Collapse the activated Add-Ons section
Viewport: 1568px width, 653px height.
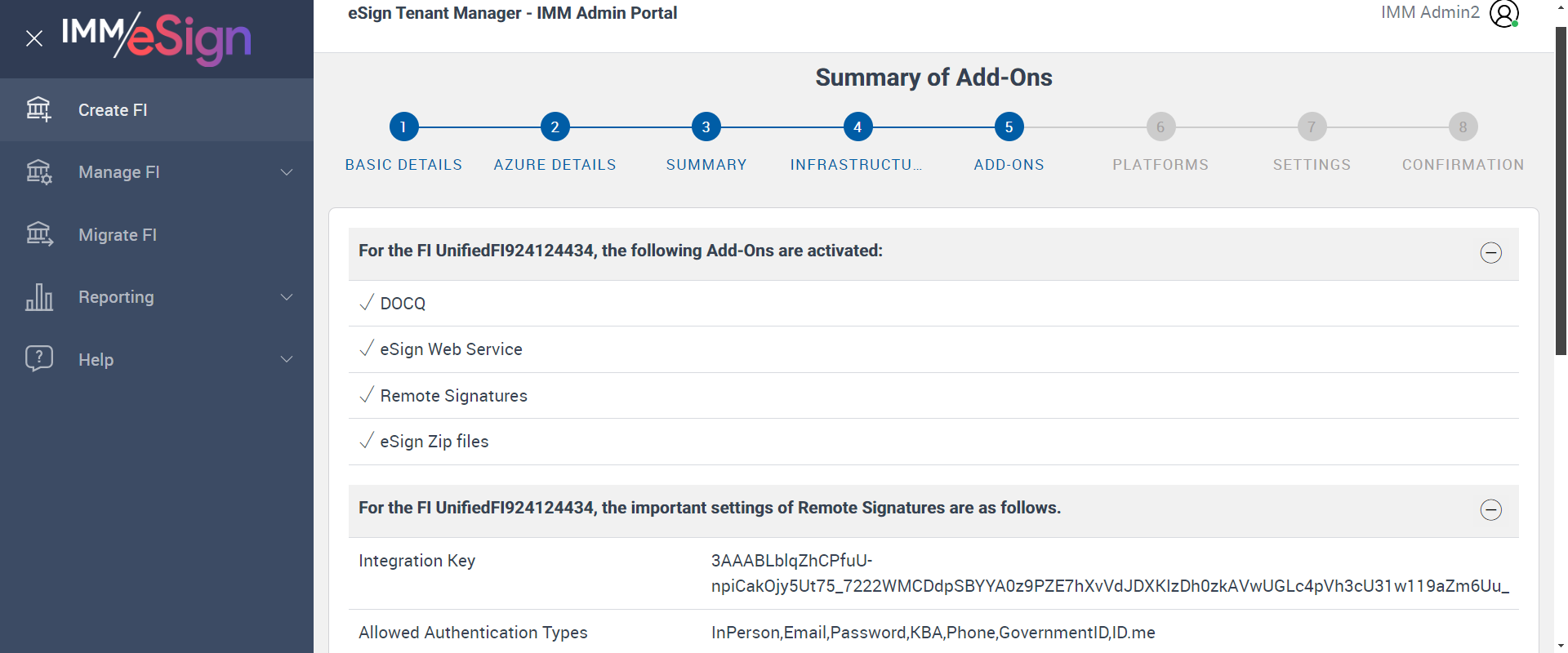(x=1490, y=253)
